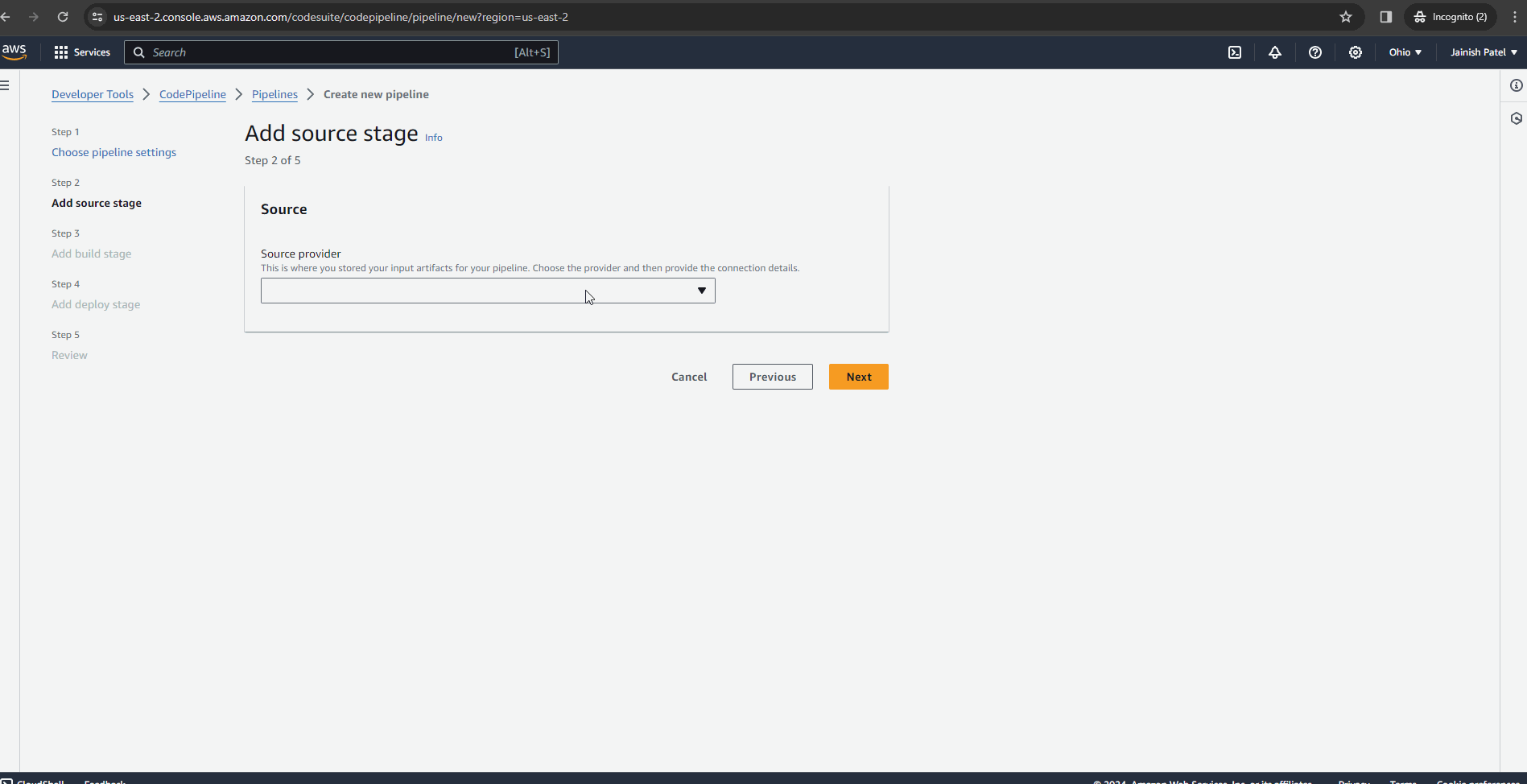Open the help question mark icon
The width and height of the screenshot is (1527, 784).
point(1315,52)
